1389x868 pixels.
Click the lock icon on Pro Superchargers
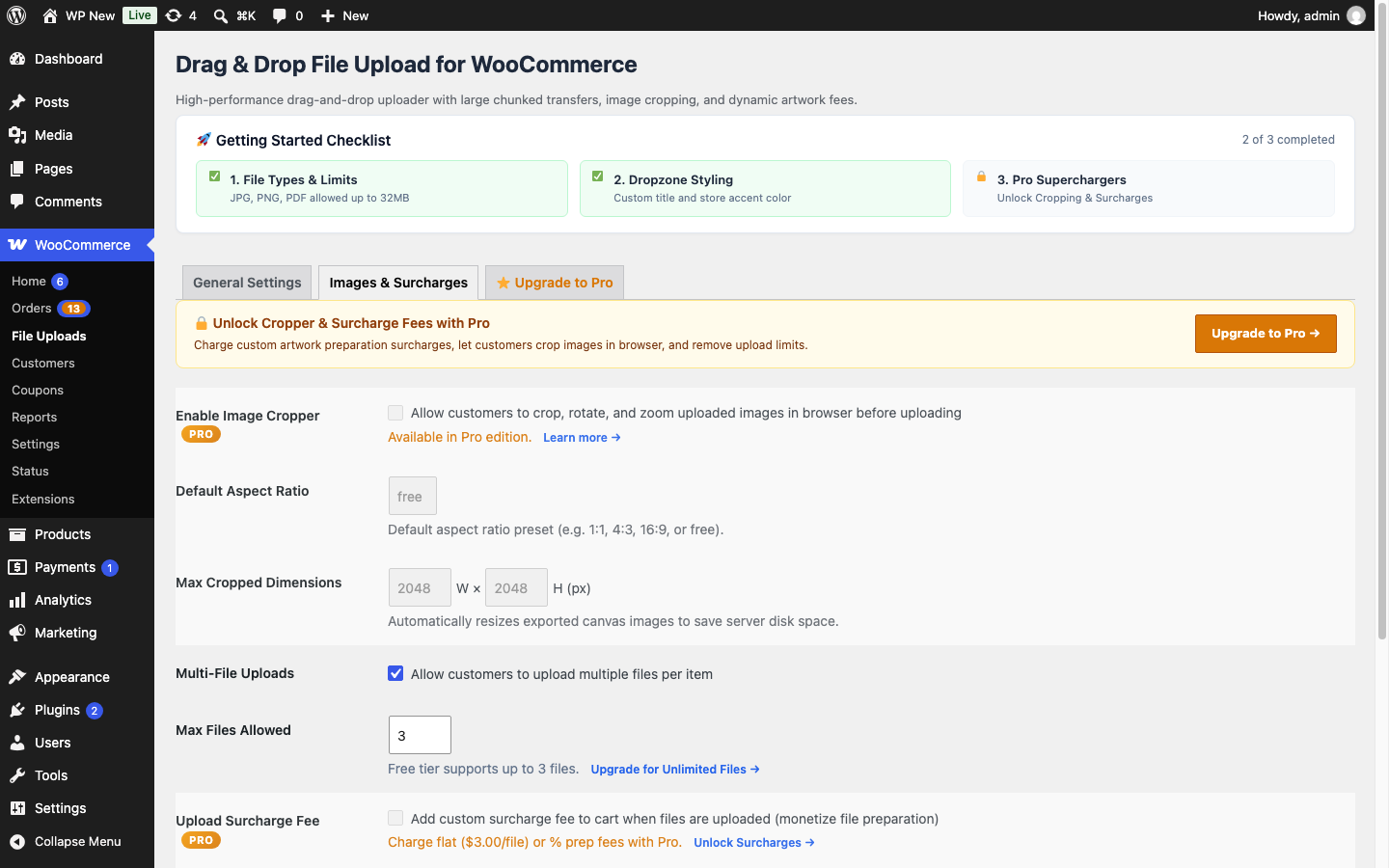[981, 176]
